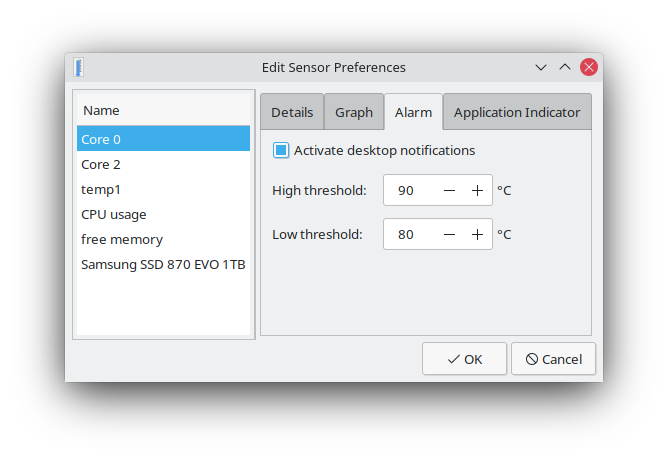Image resolution: width=668 pixels, height=459 pixels.
Task: Increase High threshold with plus button
Action: point(478,190)
